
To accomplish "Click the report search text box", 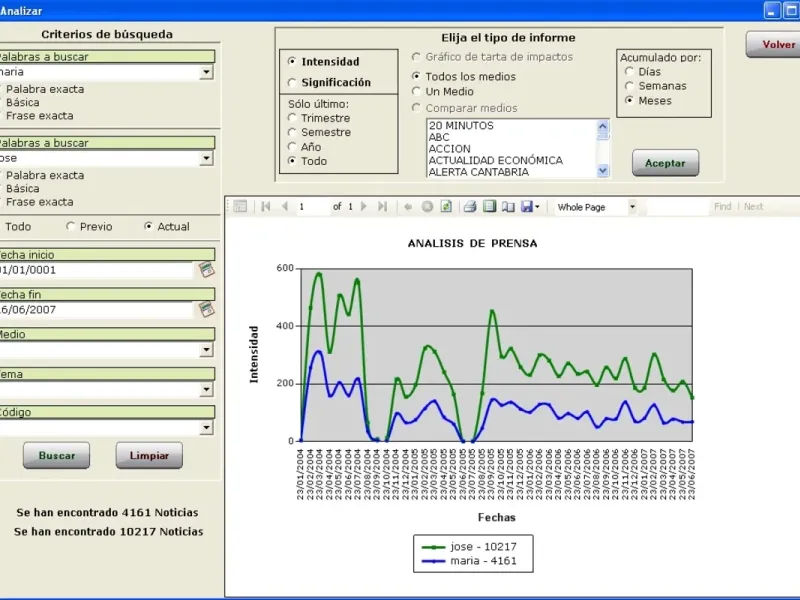I will [x=677, y=207].
